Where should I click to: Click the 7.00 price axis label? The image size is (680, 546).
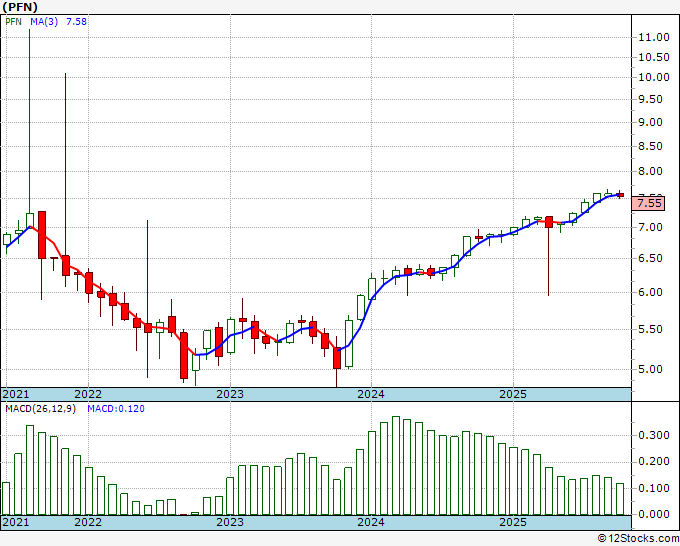(651, 227)
